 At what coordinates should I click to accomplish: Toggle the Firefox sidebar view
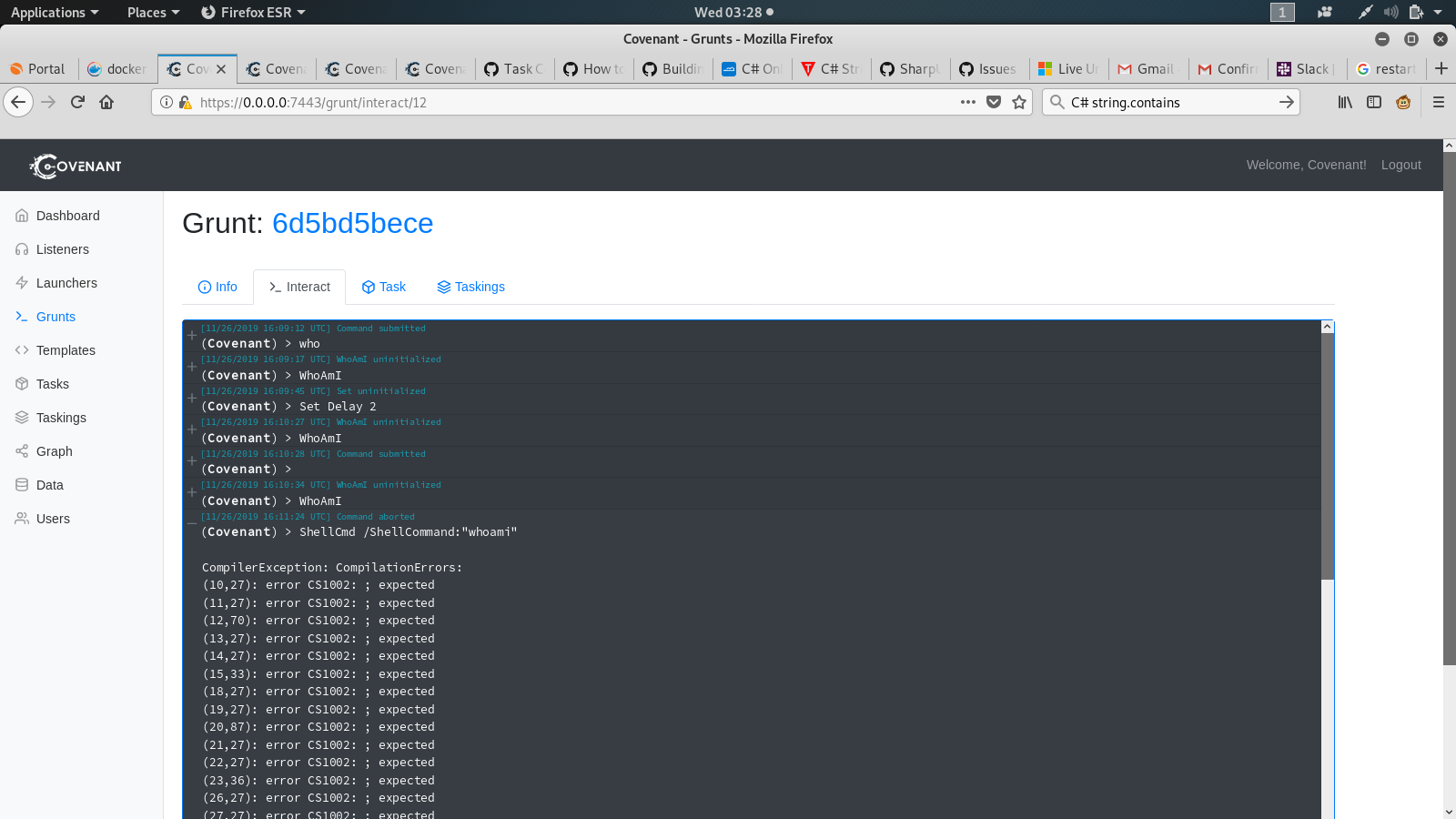point(1374,102)
